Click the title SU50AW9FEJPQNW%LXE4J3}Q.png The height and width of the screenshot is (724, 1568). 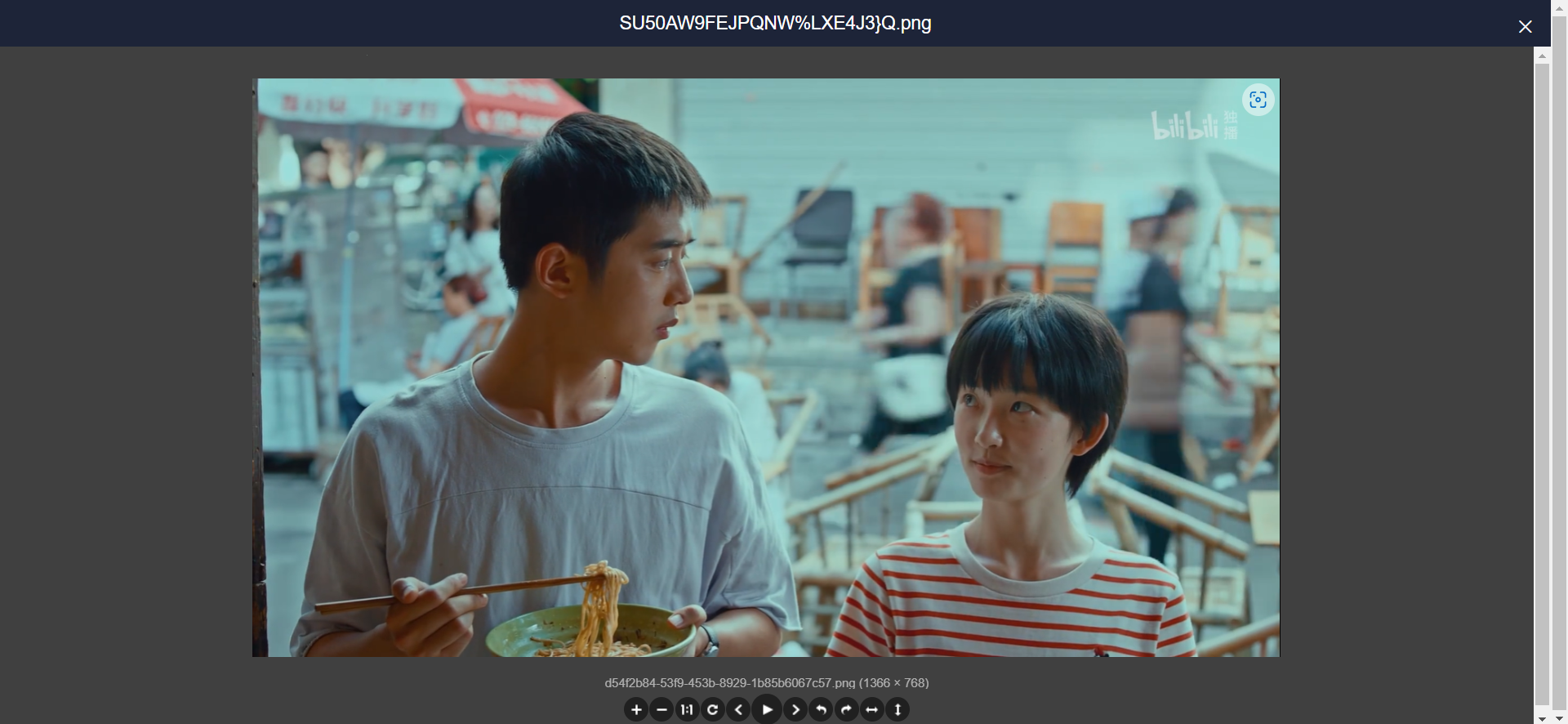coord(775,23)
